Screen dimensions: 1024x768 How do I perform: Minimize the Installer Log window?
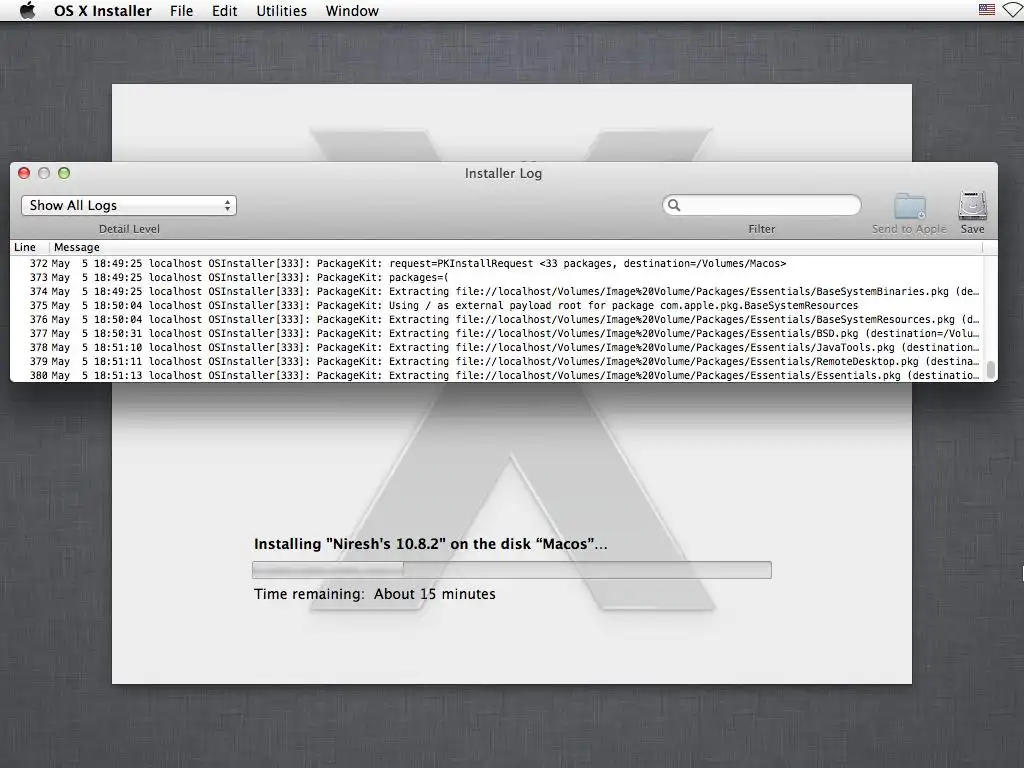pos(44,173)
